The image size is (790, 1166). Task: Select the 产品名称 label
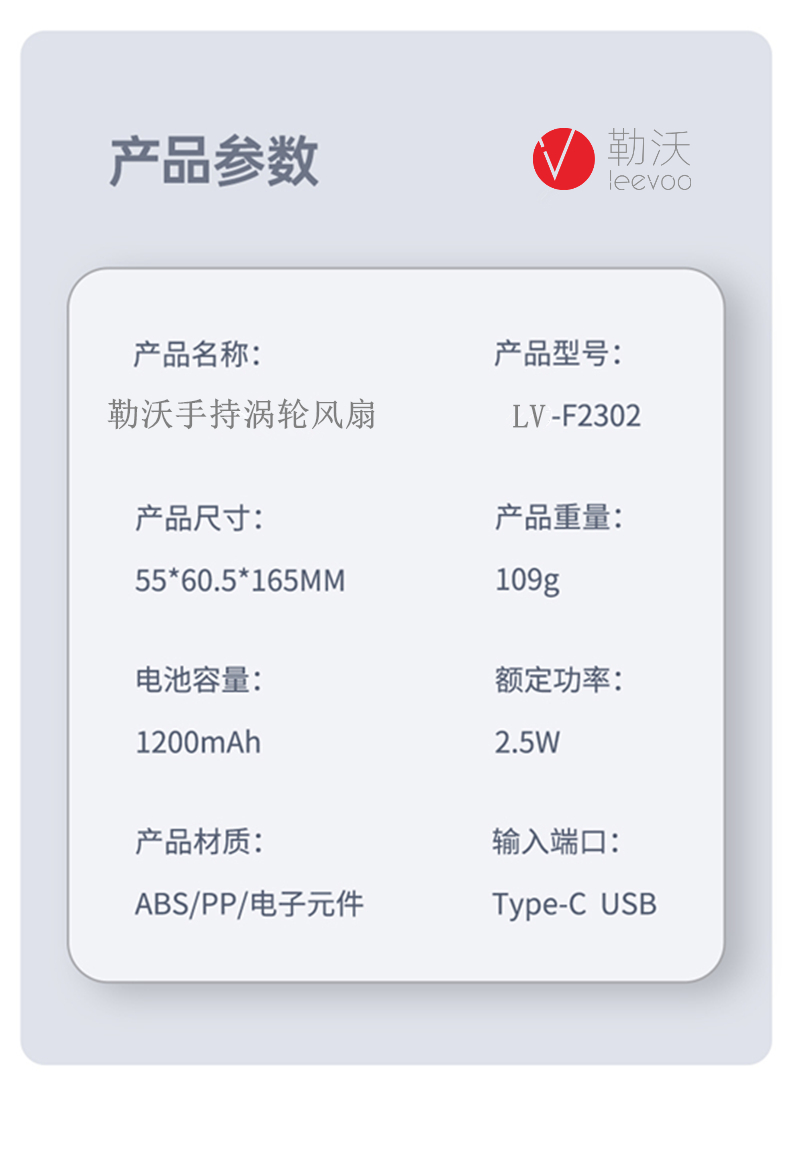[197, 354]
